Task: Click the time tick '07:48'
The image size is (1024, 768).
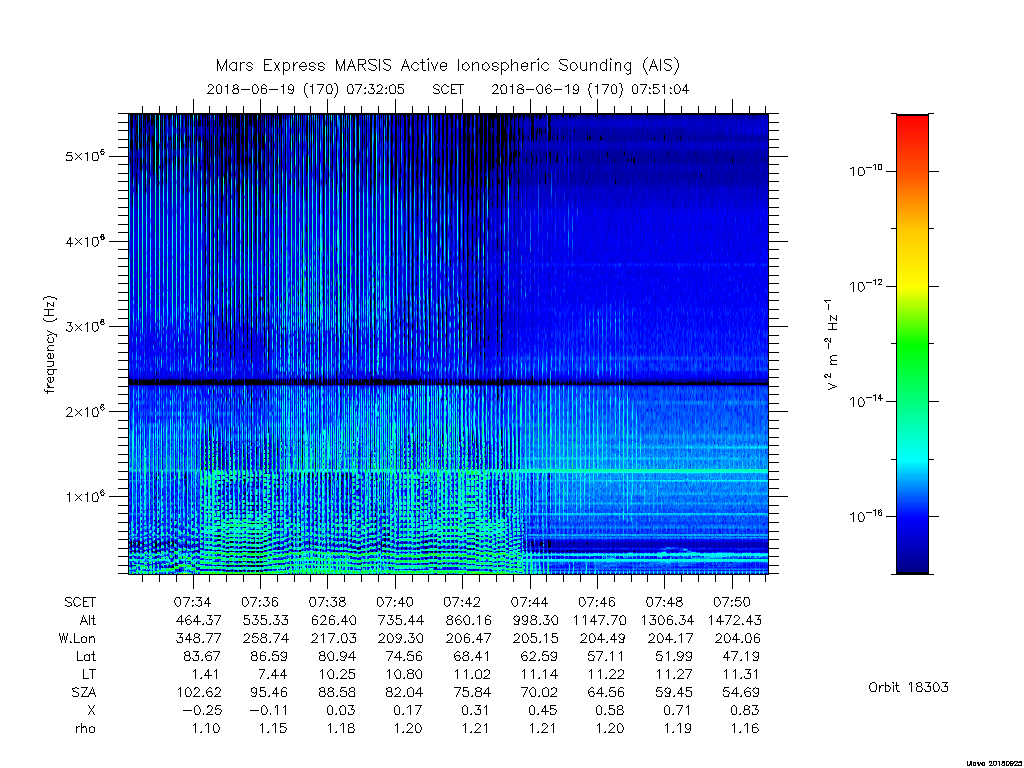Action: coord(664,602)
